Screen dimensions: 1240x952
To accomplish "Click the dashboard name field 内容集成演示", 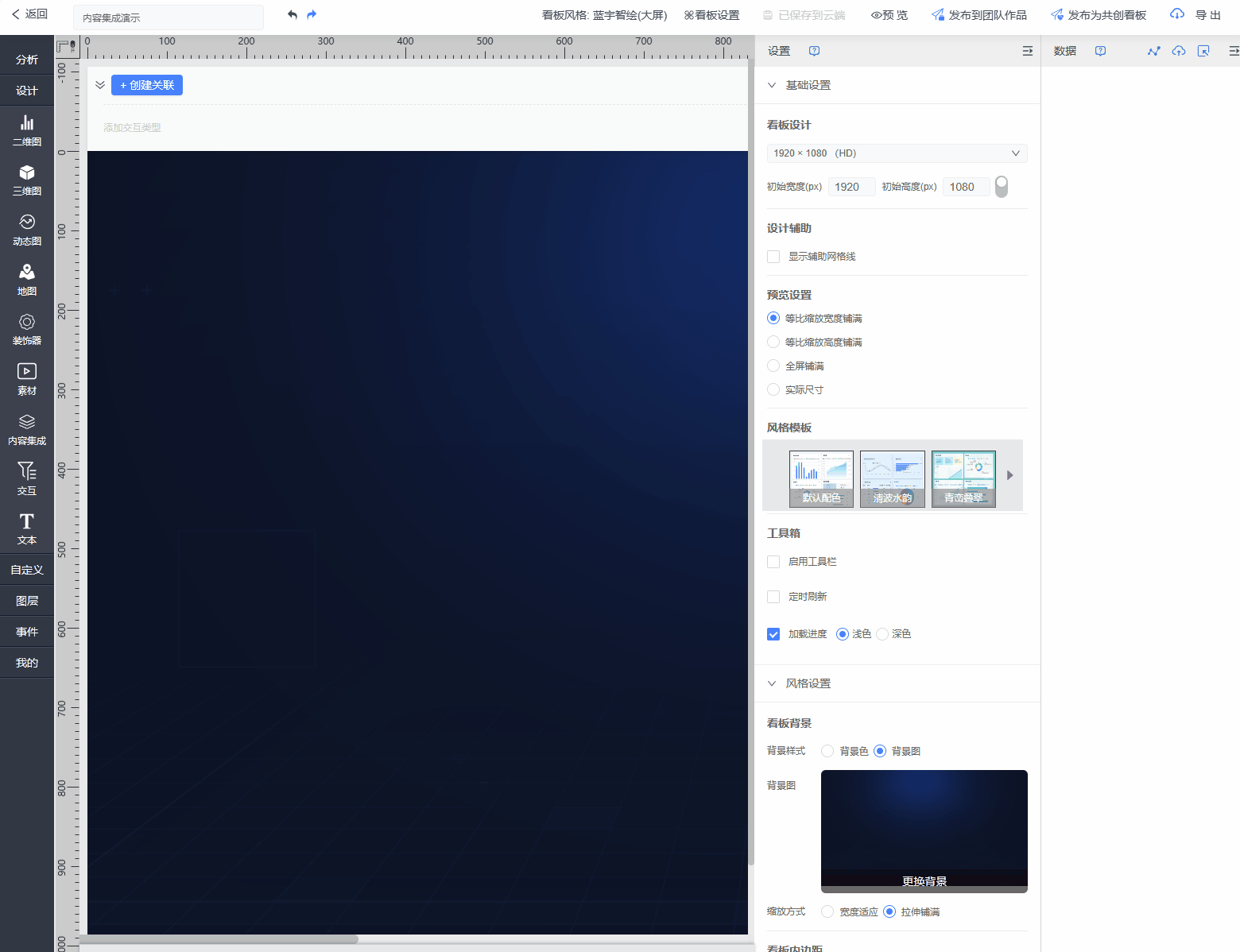I will click(x=169, y=17).
